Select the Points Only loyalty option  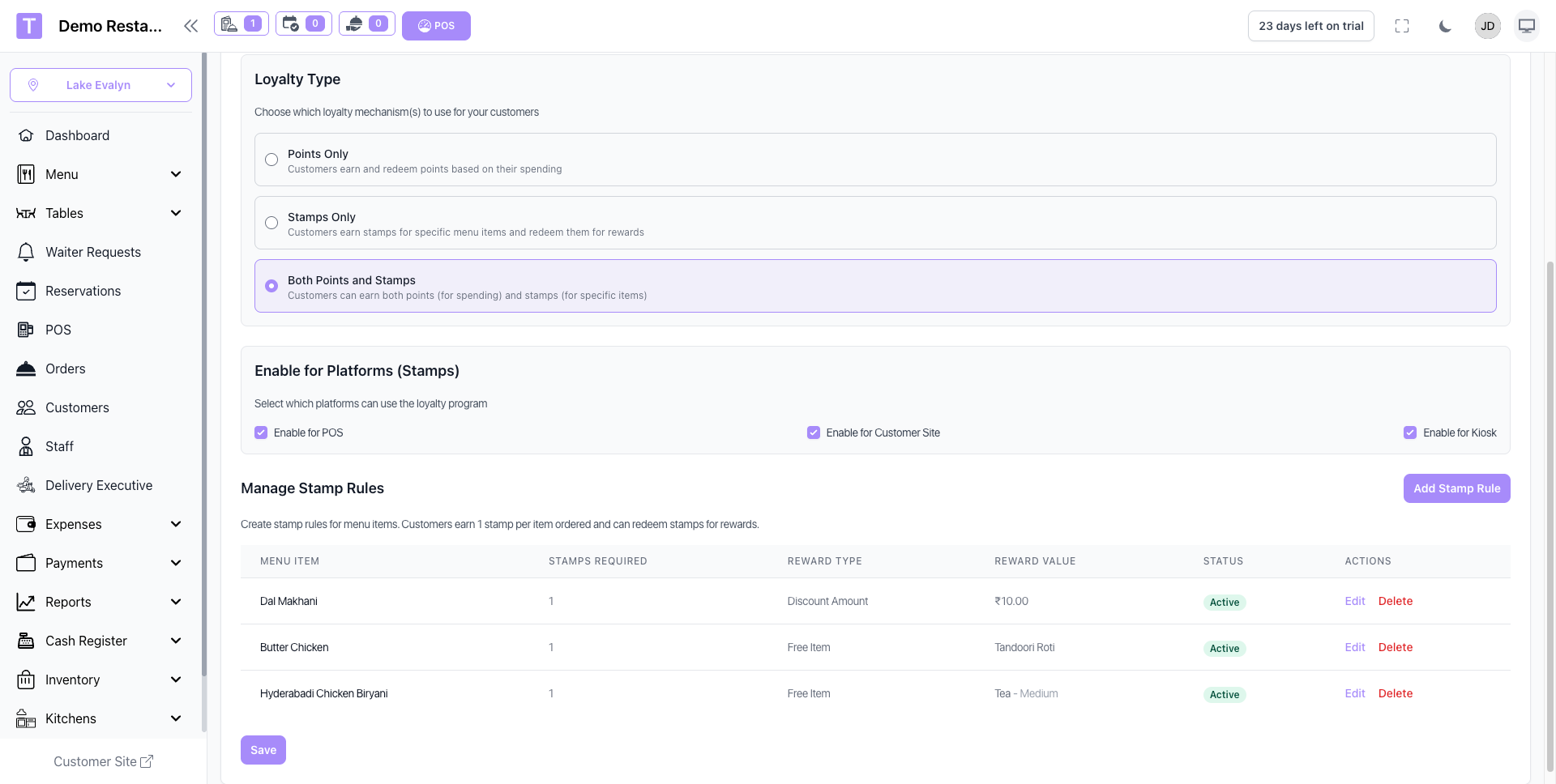pyautogui.click(x=271, y=160)
